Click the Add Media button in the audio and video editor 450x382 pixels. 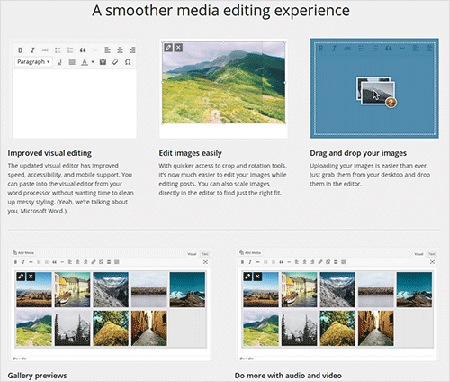[250, 253]
